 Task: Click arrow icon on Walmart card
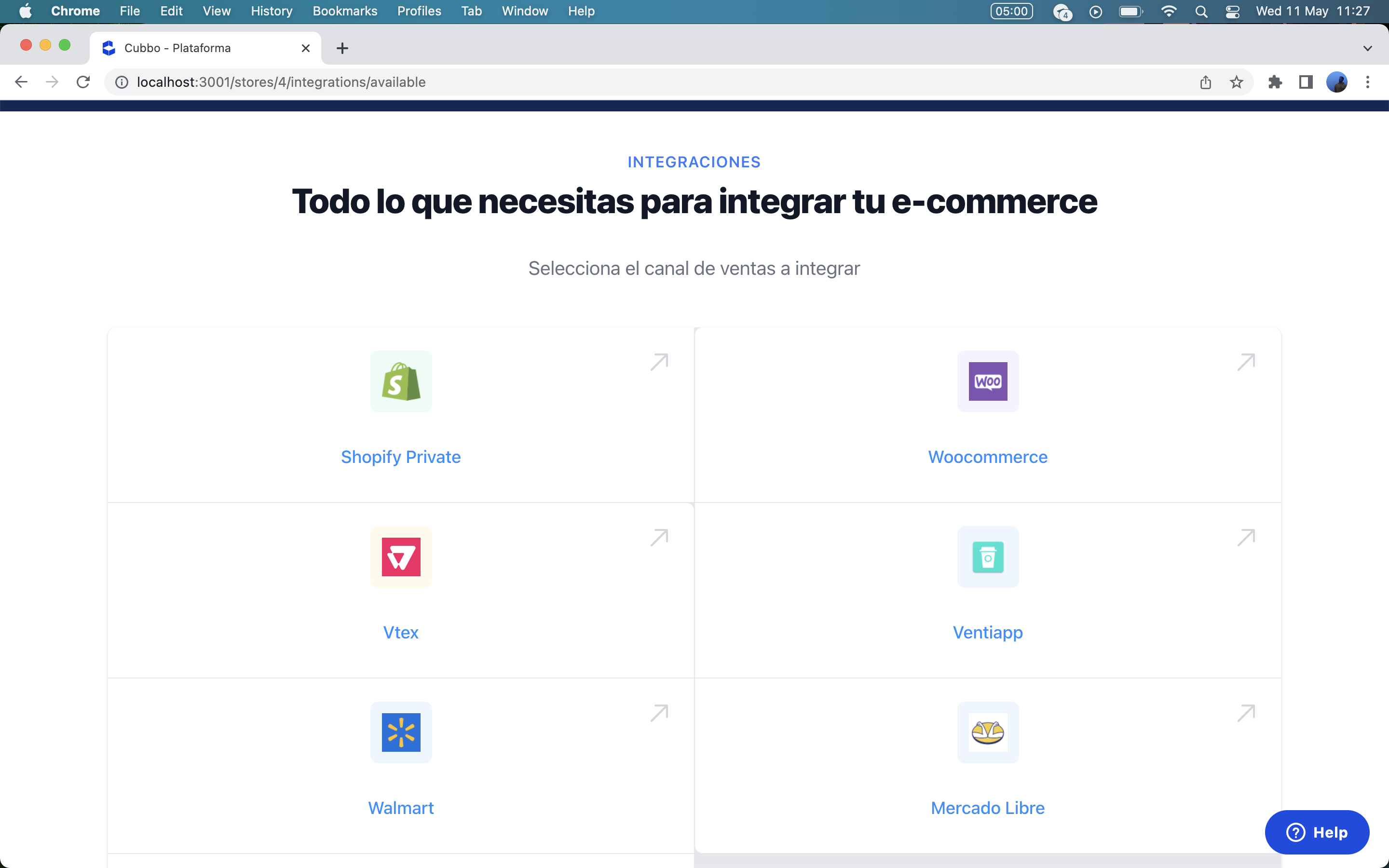(x=659, y=713)
